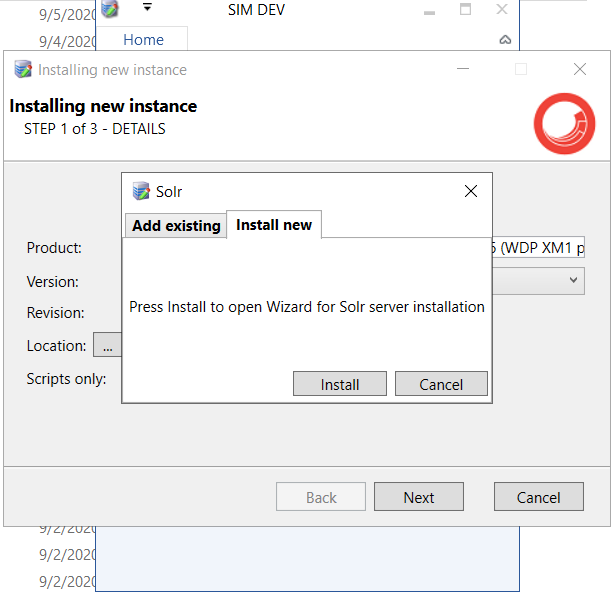Viewport: 615px width, 594px height.
Task: Maximize the SIM DEV window
Action: click(465, 9)
